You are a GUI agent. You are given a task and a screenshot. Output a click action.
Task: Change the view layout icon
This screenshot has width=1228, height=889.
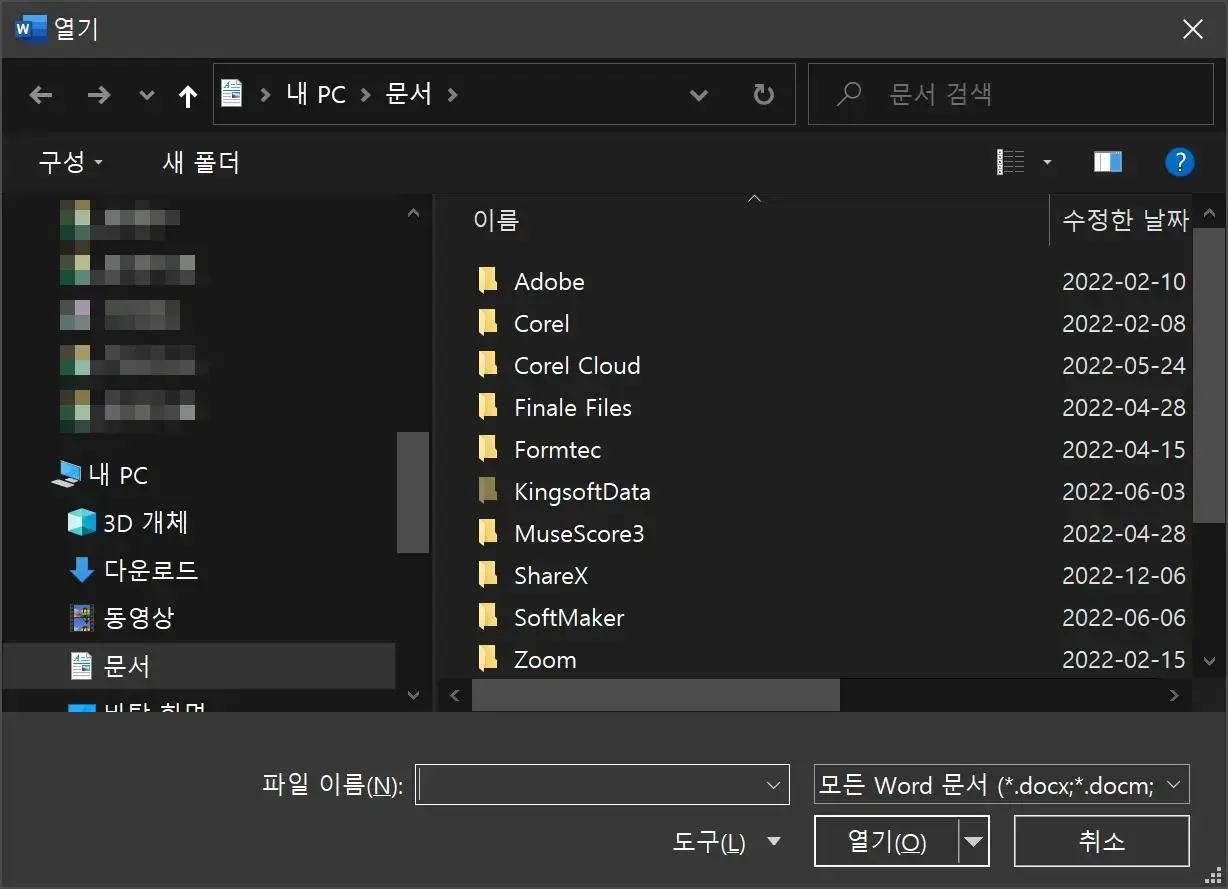coord(1011,162)
